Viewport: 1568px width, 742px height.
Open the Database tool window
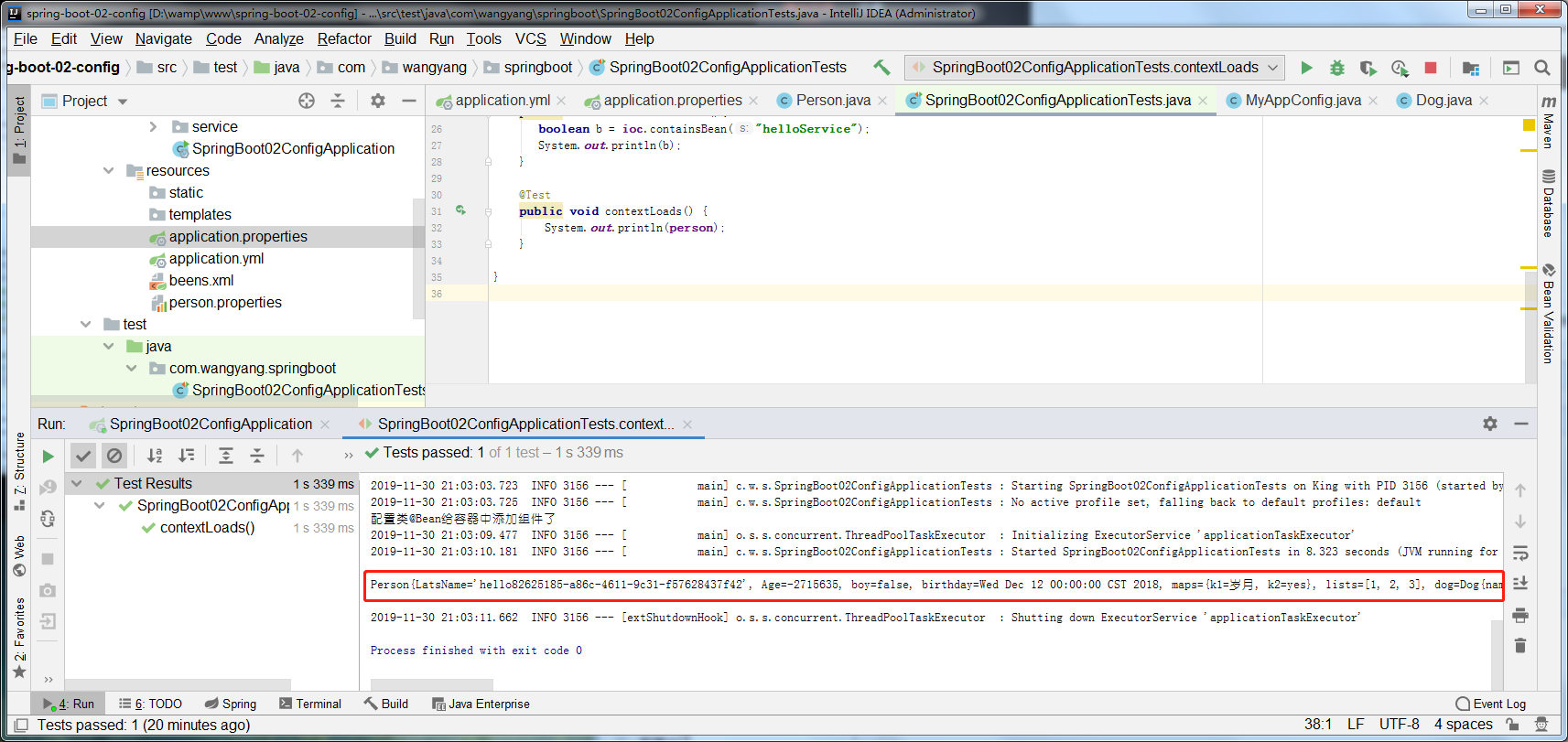tap(1548, 203)
